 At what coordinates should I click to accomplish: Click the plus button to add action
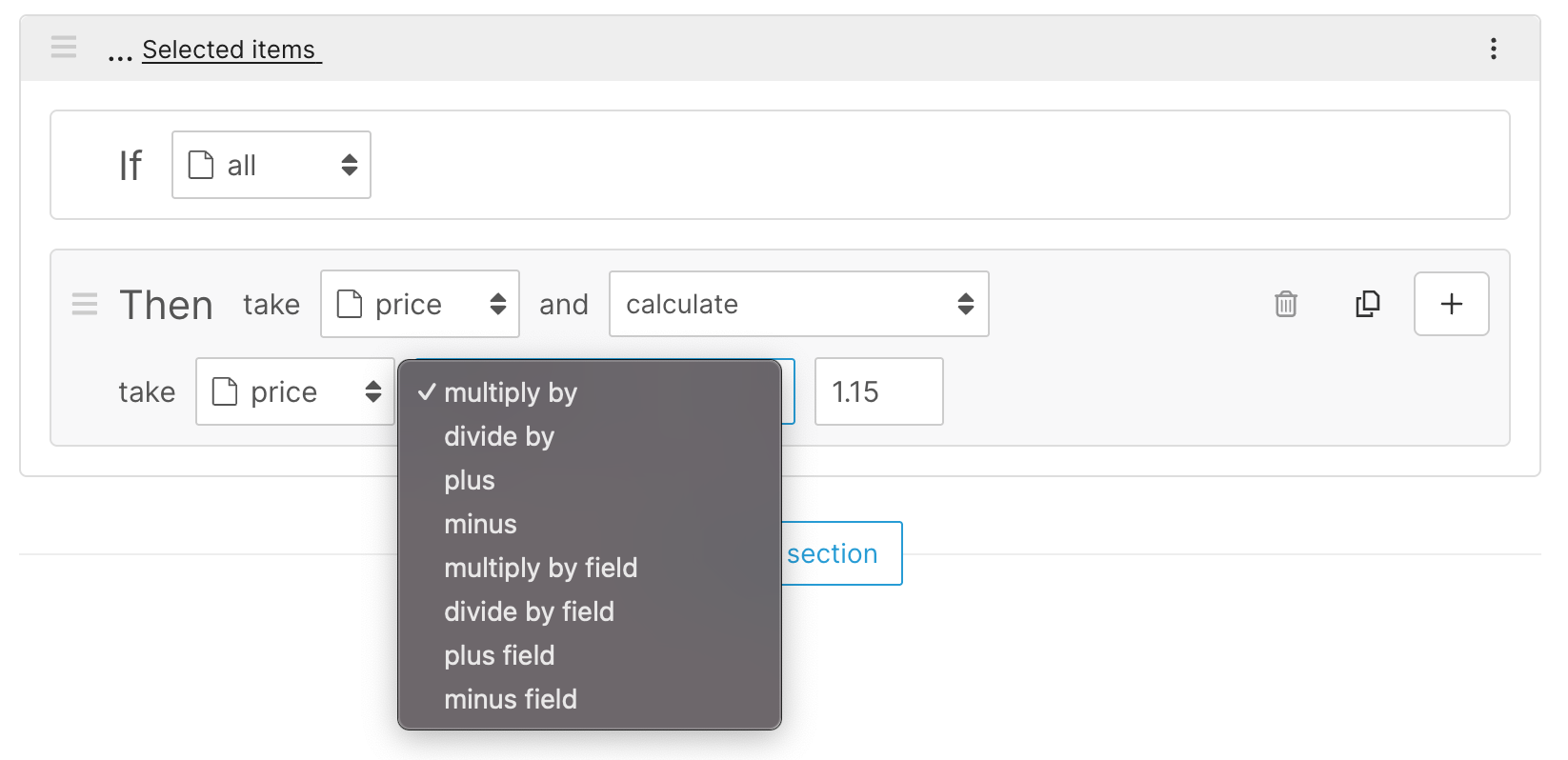1451,304
